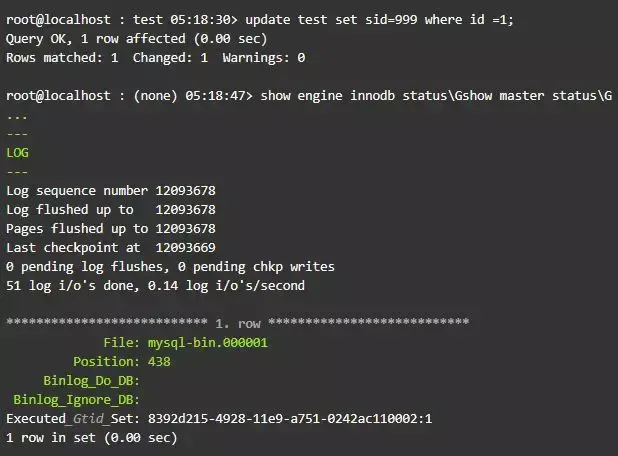Click the mysql-bin.000001 file name
Viewport: 618px width, 456px height.
[x=208, y=342]
